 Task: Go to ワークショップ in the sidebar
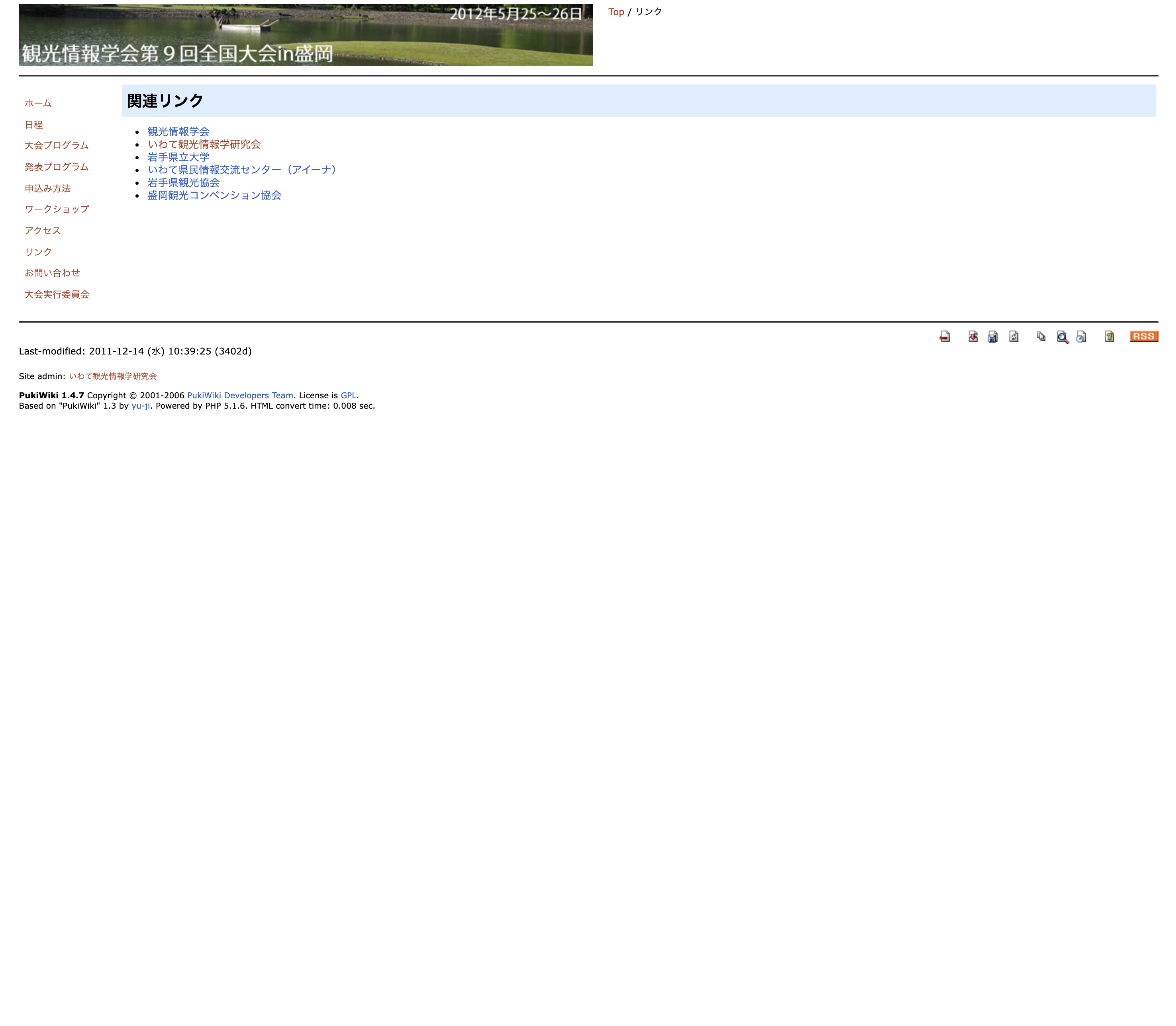click(x=57, y=209)
